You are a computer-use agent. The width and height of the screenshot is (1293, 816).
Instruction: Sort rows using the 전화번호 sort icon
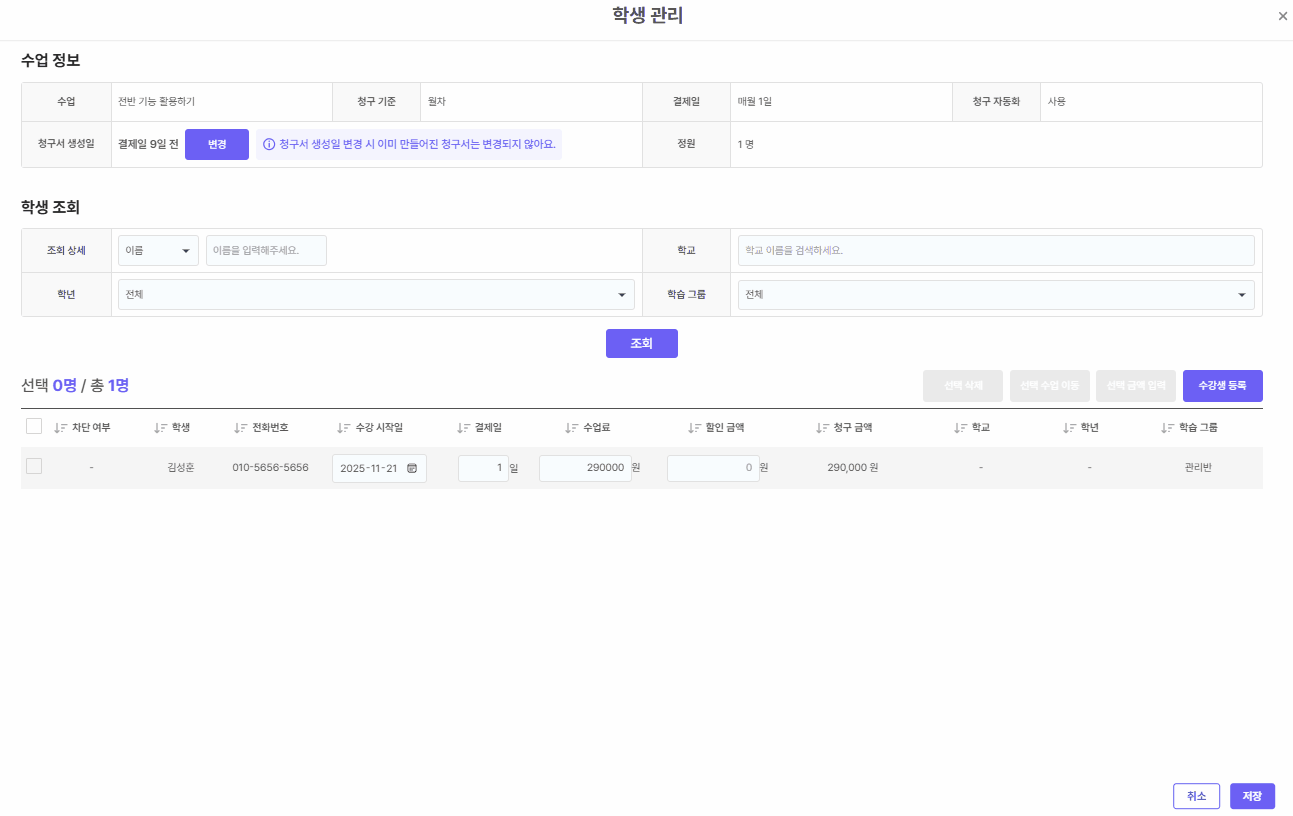tap(240, 428)
